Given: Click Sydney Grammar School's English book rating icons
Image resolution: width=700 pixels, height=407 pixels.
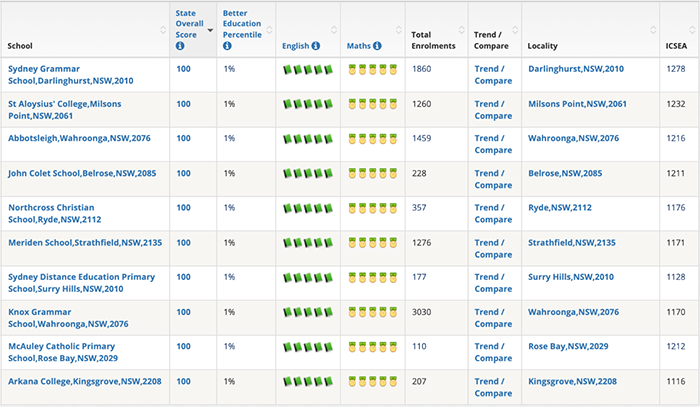Looking at the screenshot, I should coord(308,70).
